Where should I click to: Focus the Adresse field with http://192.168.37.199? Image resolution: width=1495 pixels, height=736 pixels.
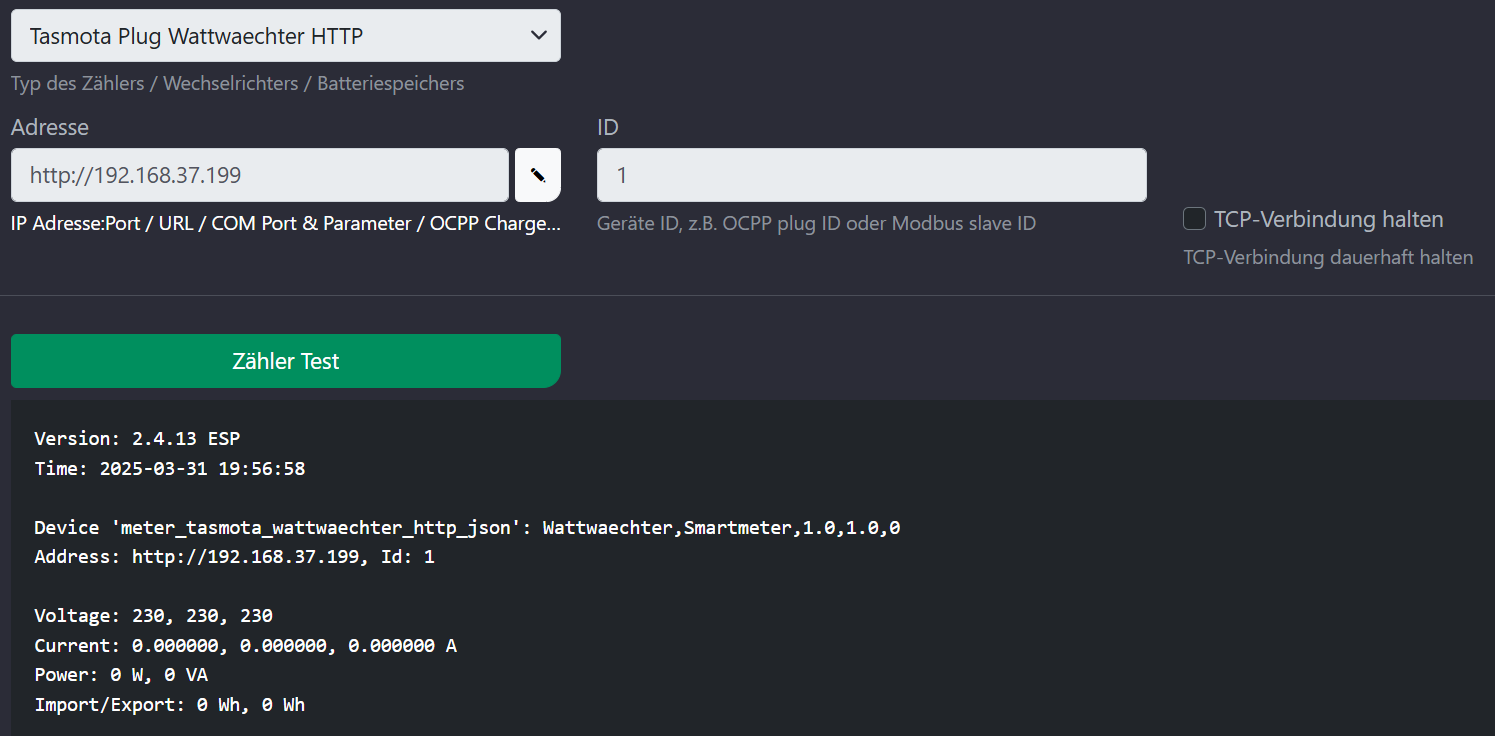(x=260, y=175)
